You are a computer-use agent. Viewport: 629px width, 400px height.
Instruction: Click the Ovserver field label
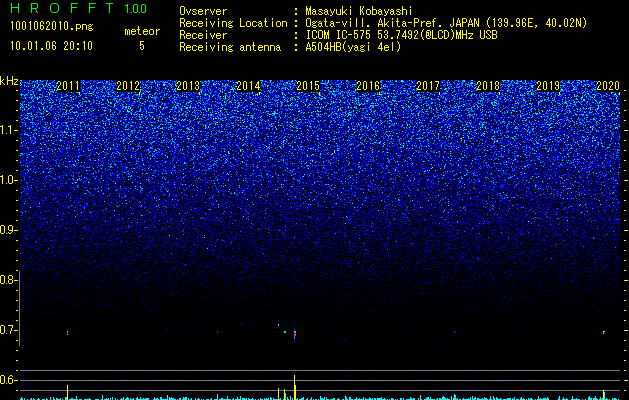point(203,11)
